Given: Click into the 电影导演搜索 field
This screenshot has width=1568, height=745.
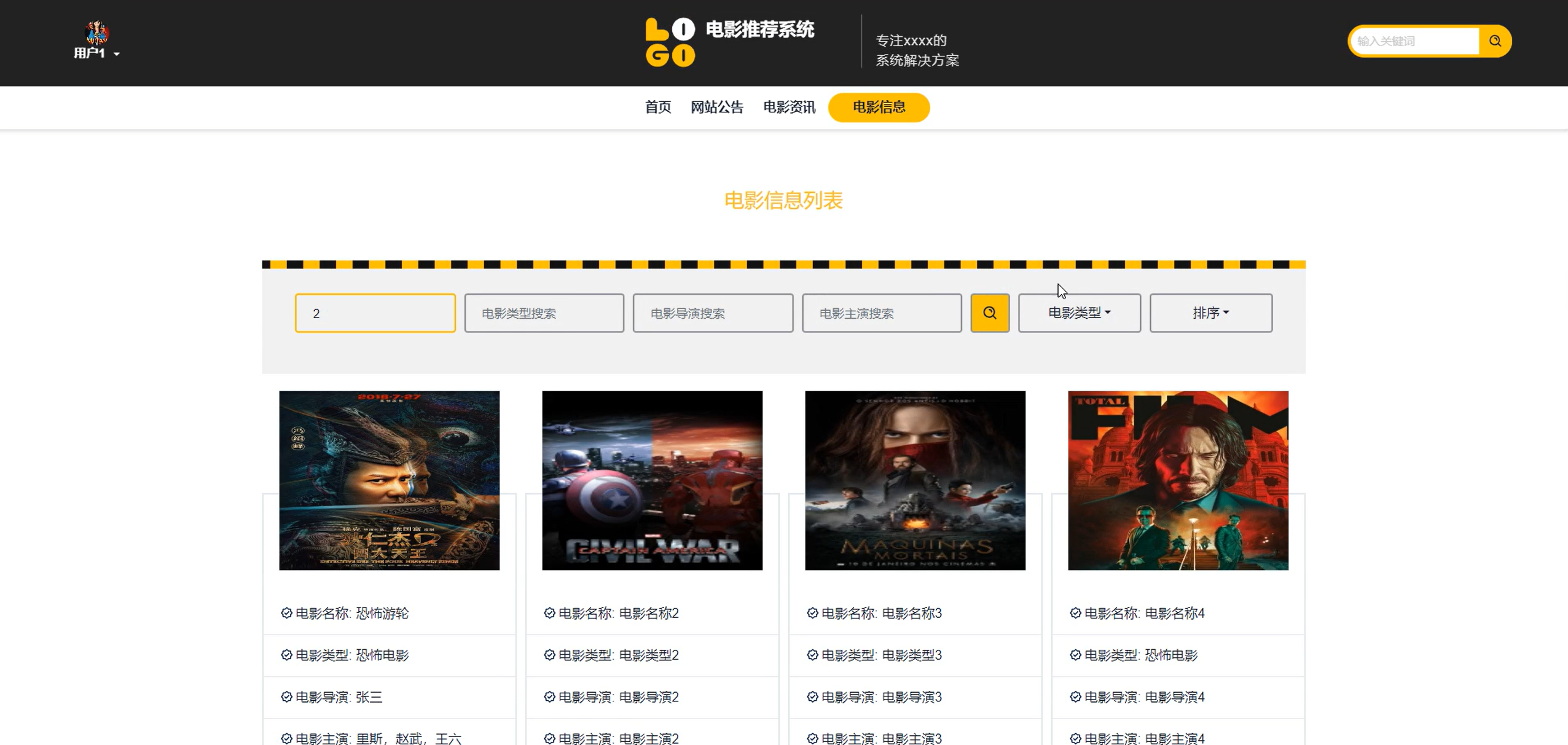Looking at the screenshot, I should pos(713,313).
